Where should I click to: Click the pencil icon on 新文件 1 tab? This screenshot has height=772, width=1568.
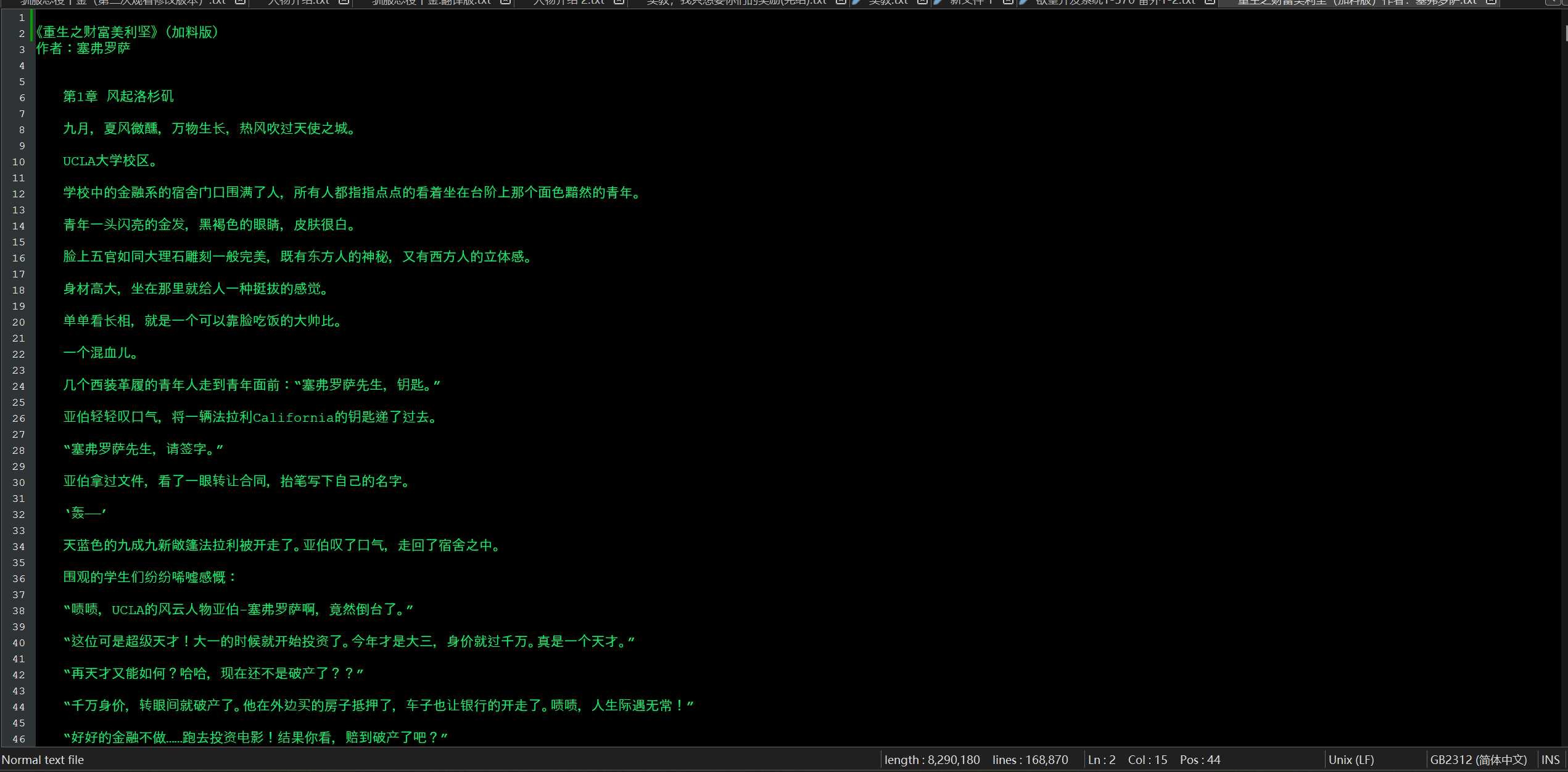938,2
